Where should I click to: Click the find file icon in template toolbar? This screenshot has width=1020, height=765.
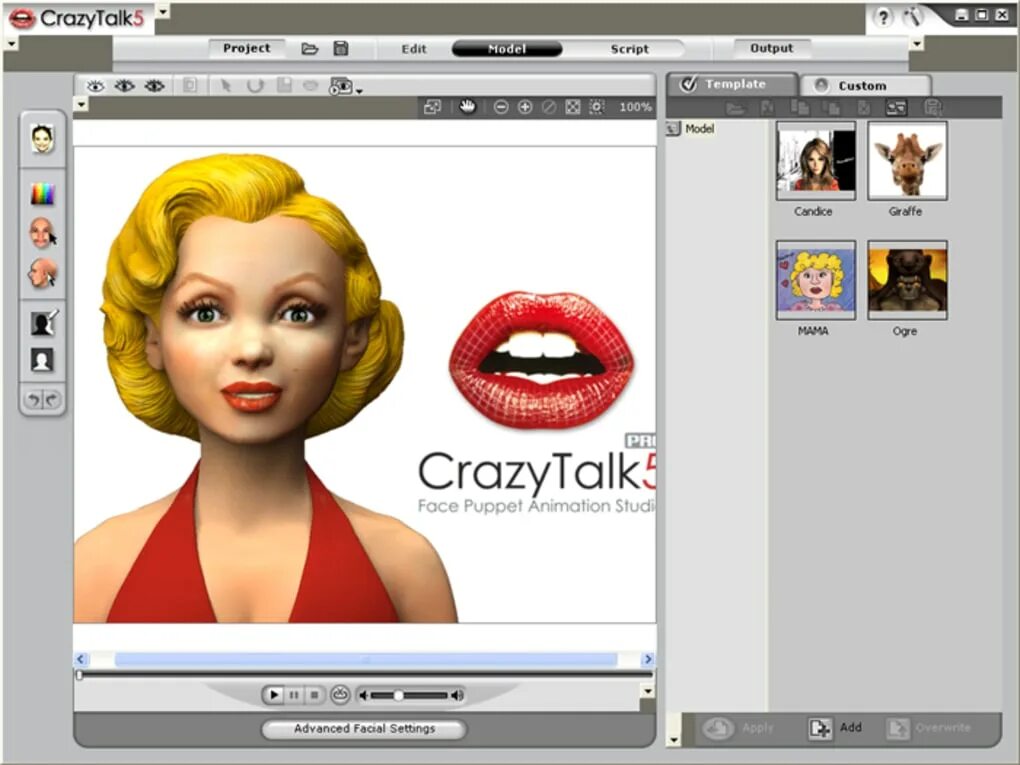point(932,108)
